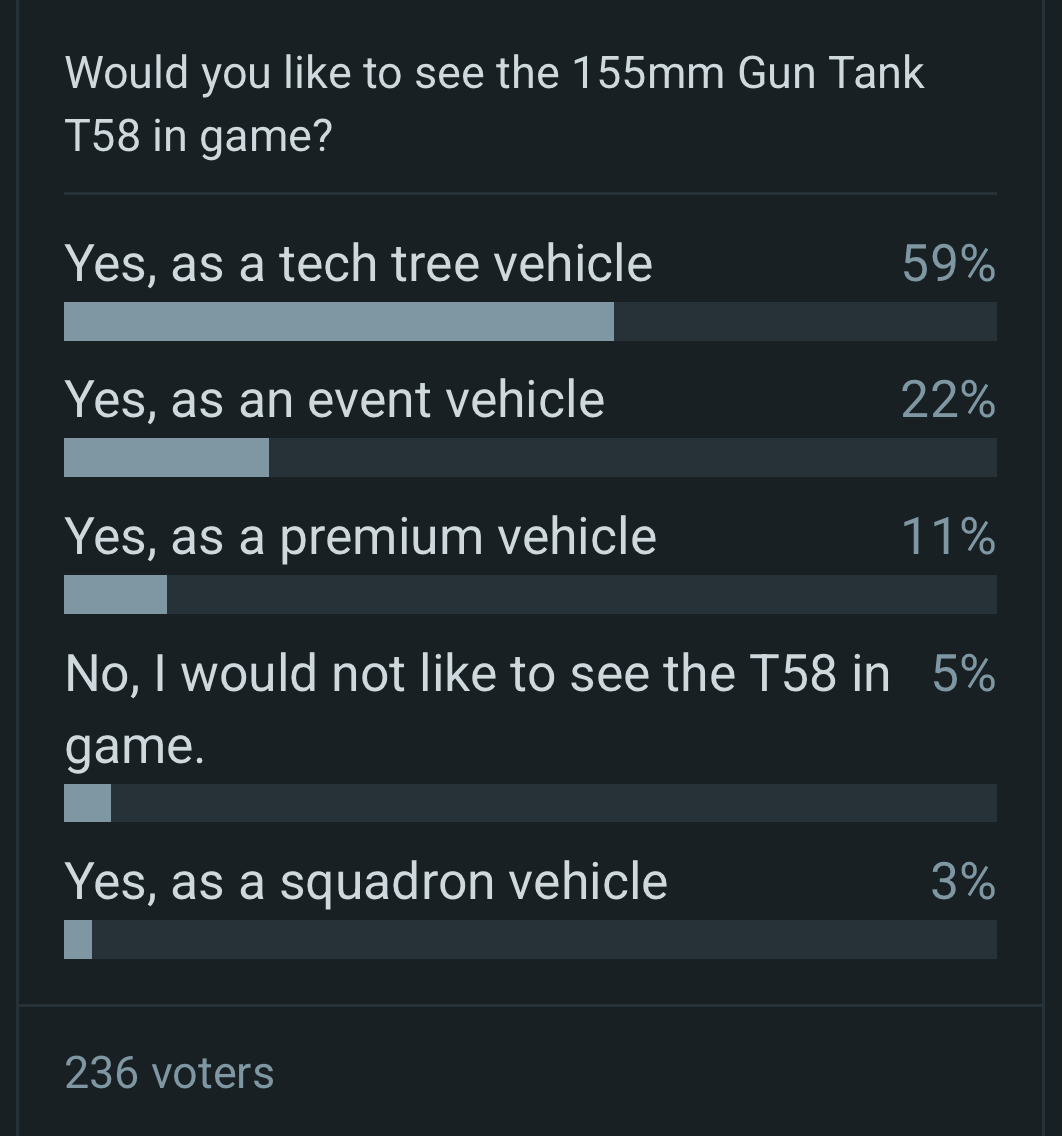1062x1136 pixels.
Task: Click the filled portion of tech tree bar
Action: coord(339,322)
